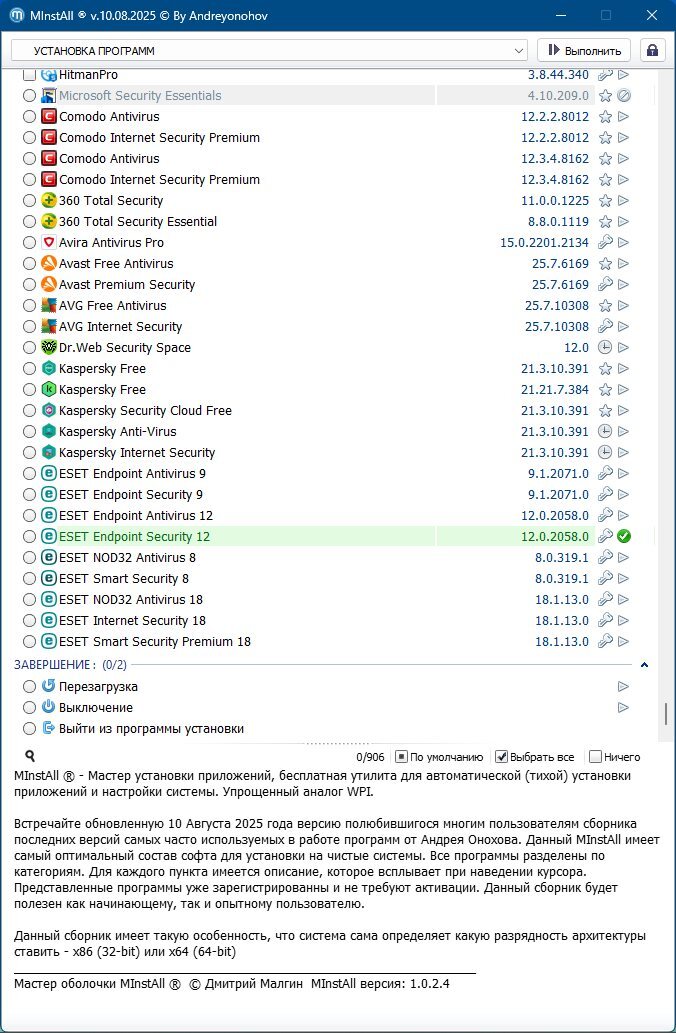Click Kaspersky Free version 21.21.7.384
The height and width of the screenshot is (1033, 676).
coord(555,389)
